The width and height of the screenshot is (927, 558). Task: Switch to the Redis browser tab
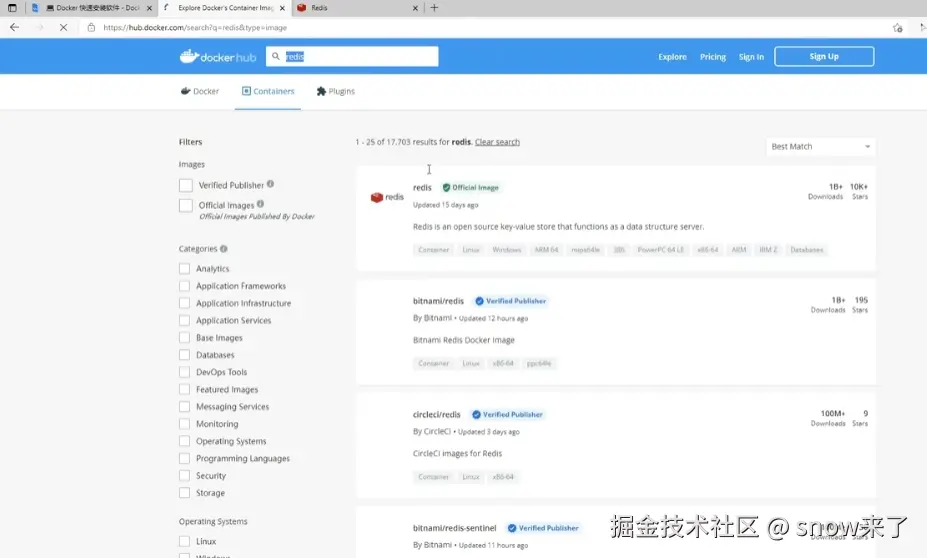(357, 8)
